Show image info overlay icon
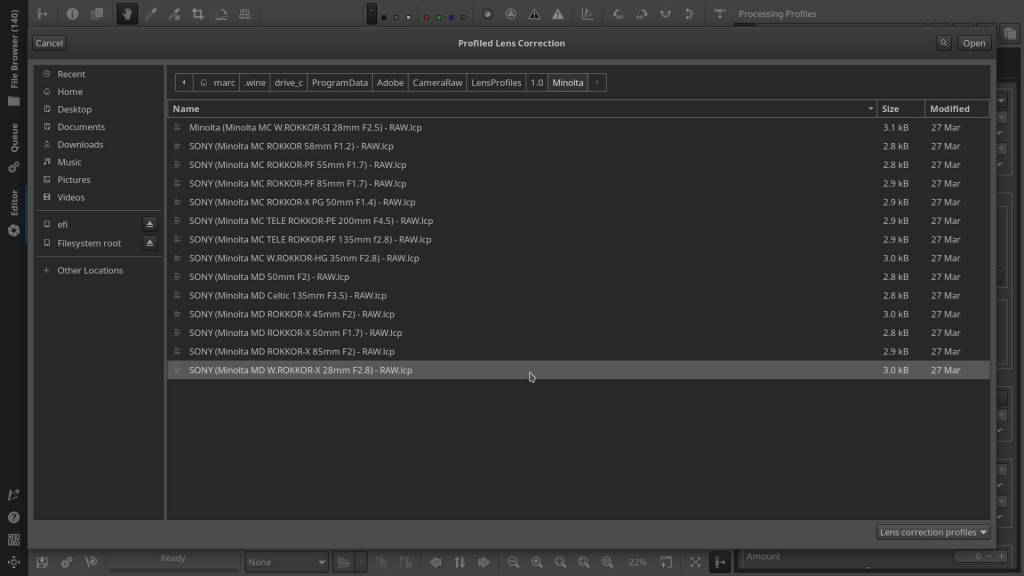This screenshot has width=1024, height=576. 72,14
